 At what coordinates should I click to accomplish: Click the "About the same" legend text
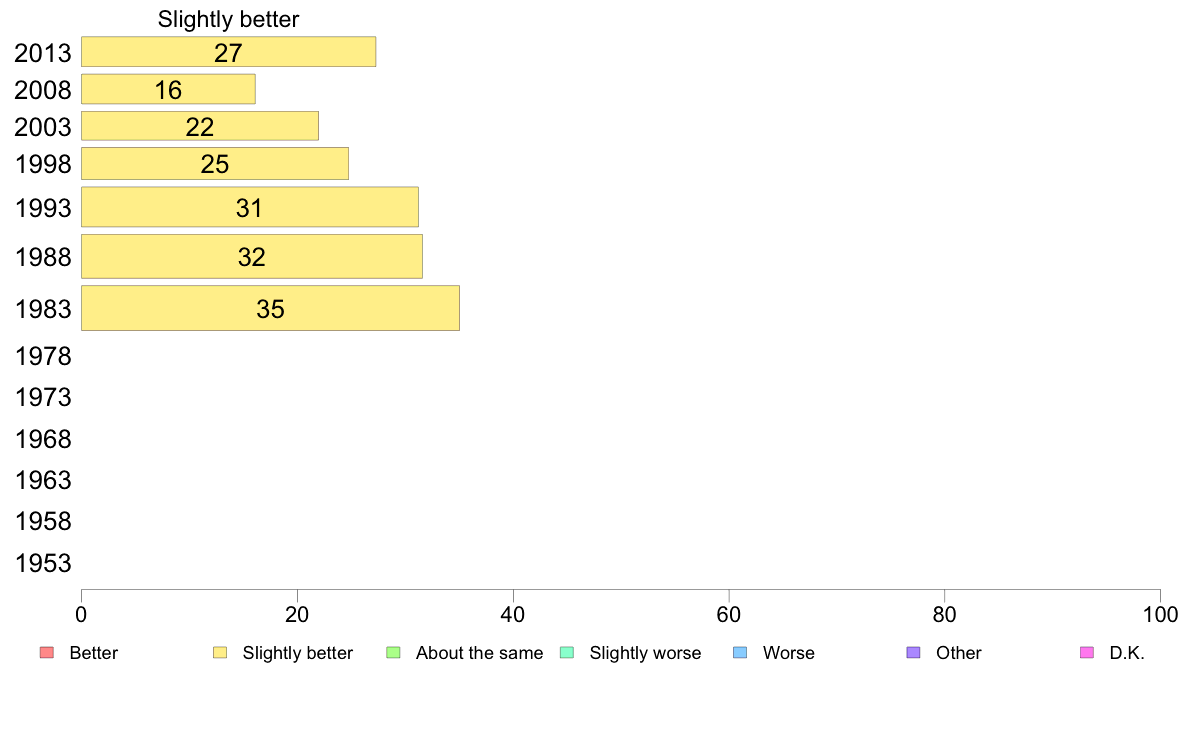coord(479,653)
